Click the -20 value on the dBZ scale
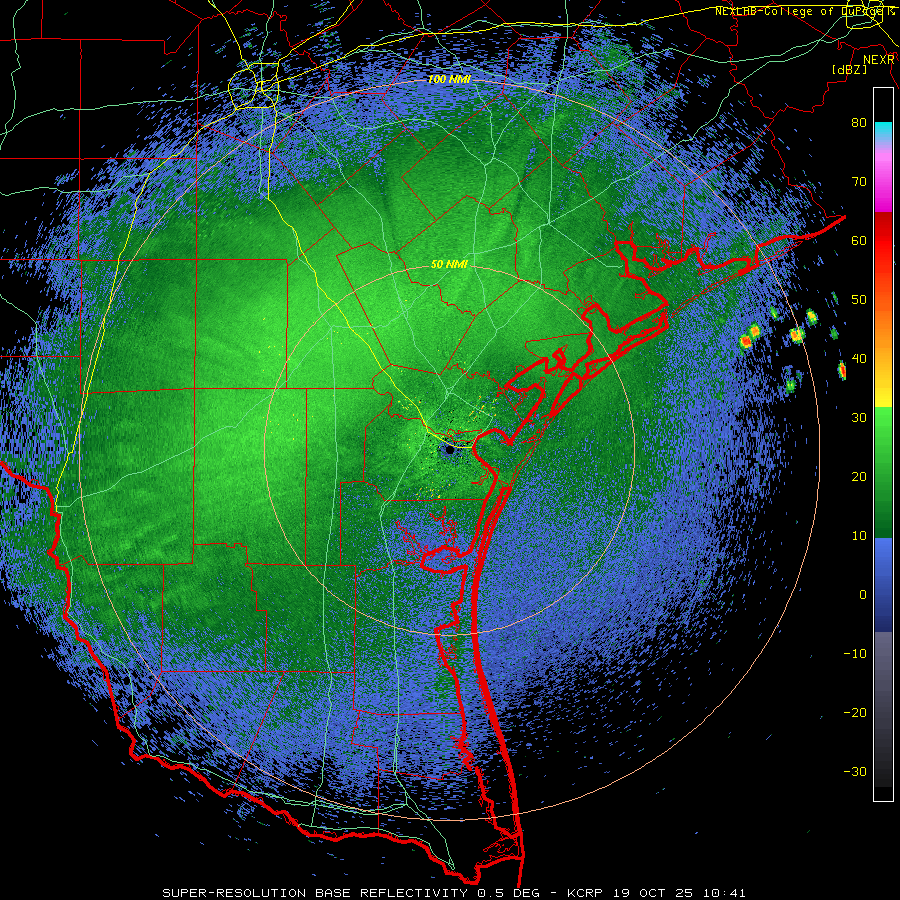 855,712
